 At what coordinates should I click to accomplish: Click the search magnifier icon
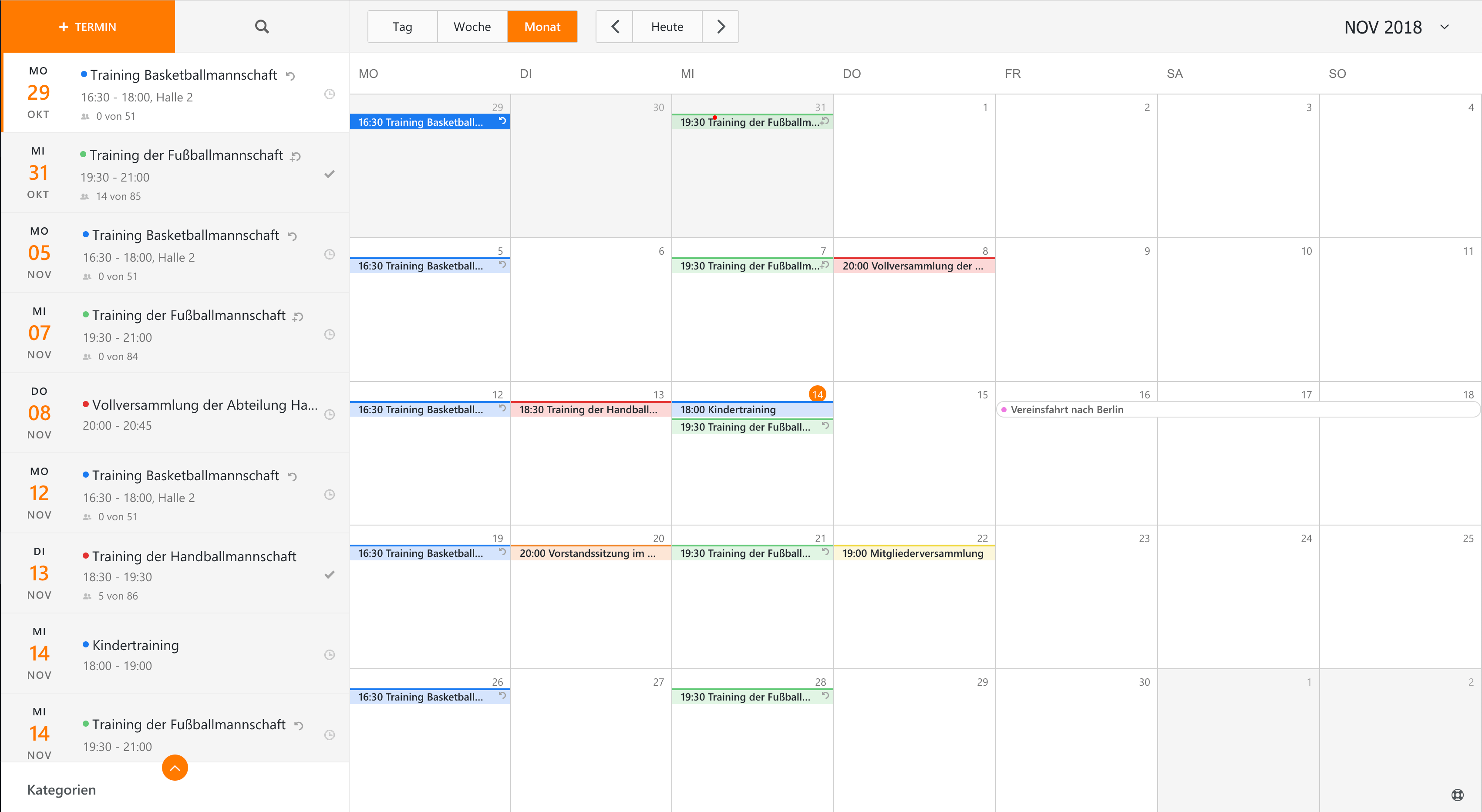pyautogui.click(x=262, y=27)
